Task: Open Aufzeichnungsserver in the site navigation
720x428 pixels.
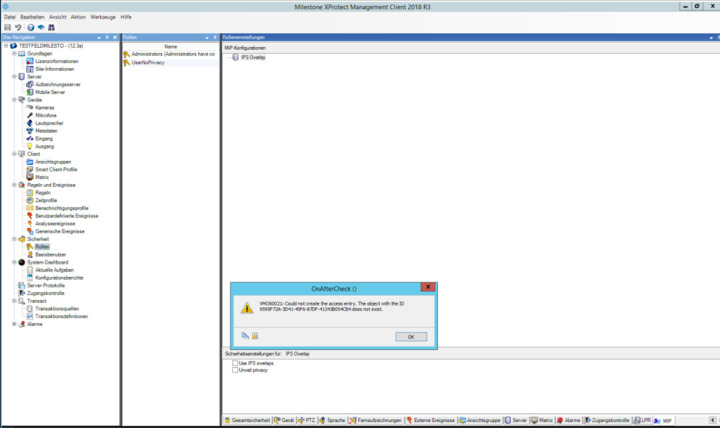Action: tap(57, 84)
